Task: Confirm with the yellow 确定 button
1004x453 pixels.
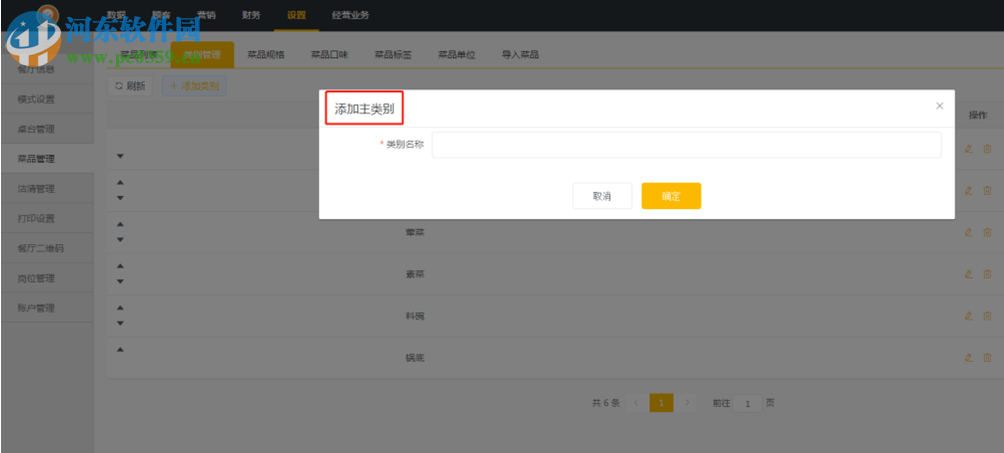Action: [x=671, y=196]
